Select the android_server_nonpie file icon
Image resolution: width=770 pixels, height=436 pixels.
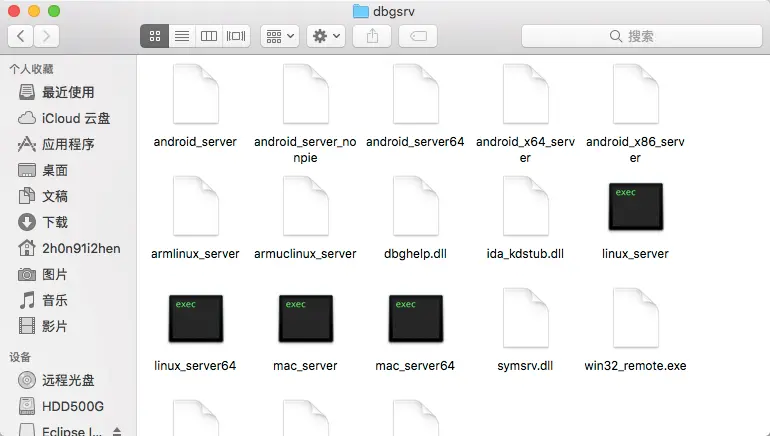click(x=305, y=94)
